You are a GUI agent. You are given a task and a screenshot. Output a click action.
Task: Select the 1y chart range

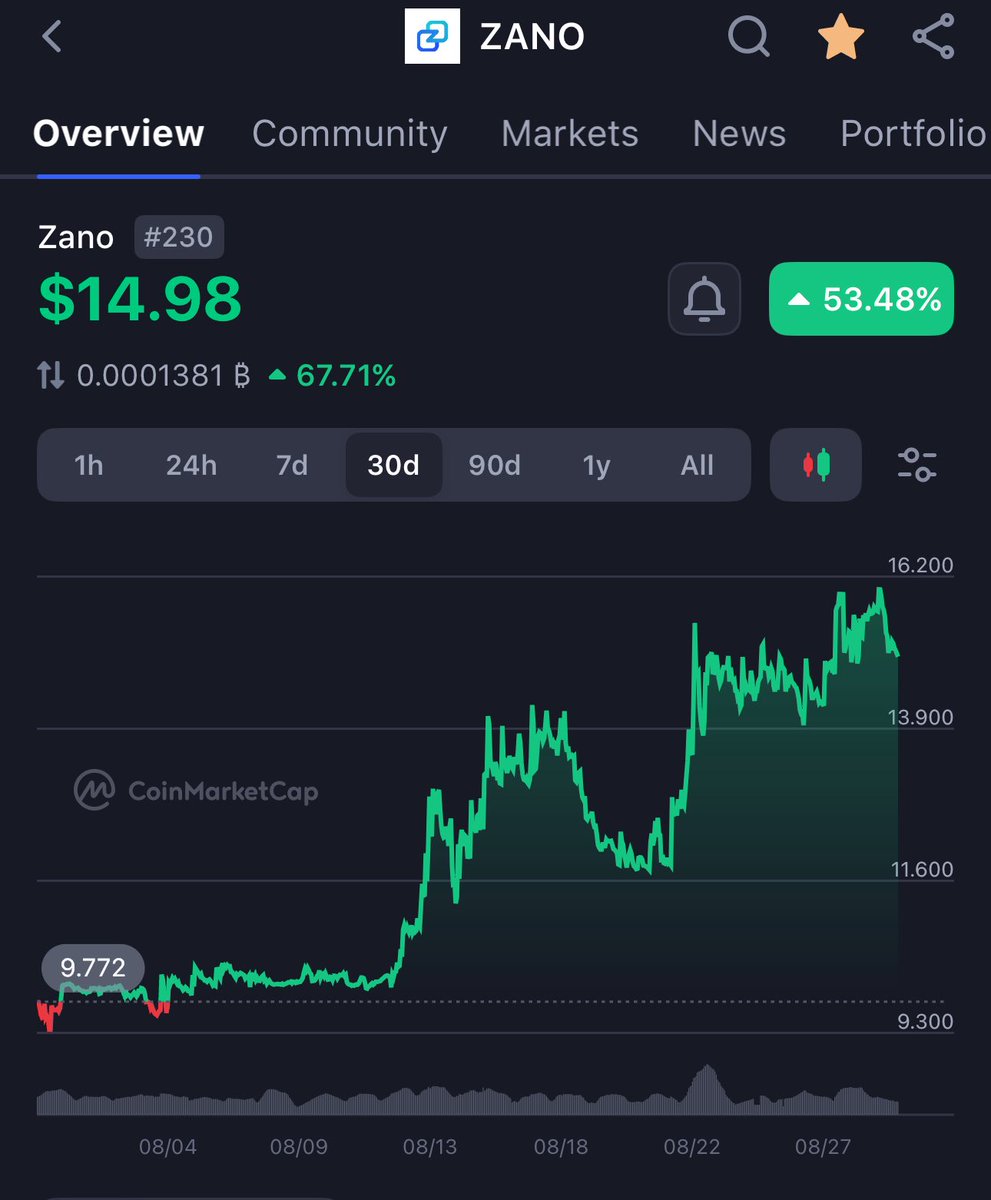pyautogui.click(x=596, y=465)
